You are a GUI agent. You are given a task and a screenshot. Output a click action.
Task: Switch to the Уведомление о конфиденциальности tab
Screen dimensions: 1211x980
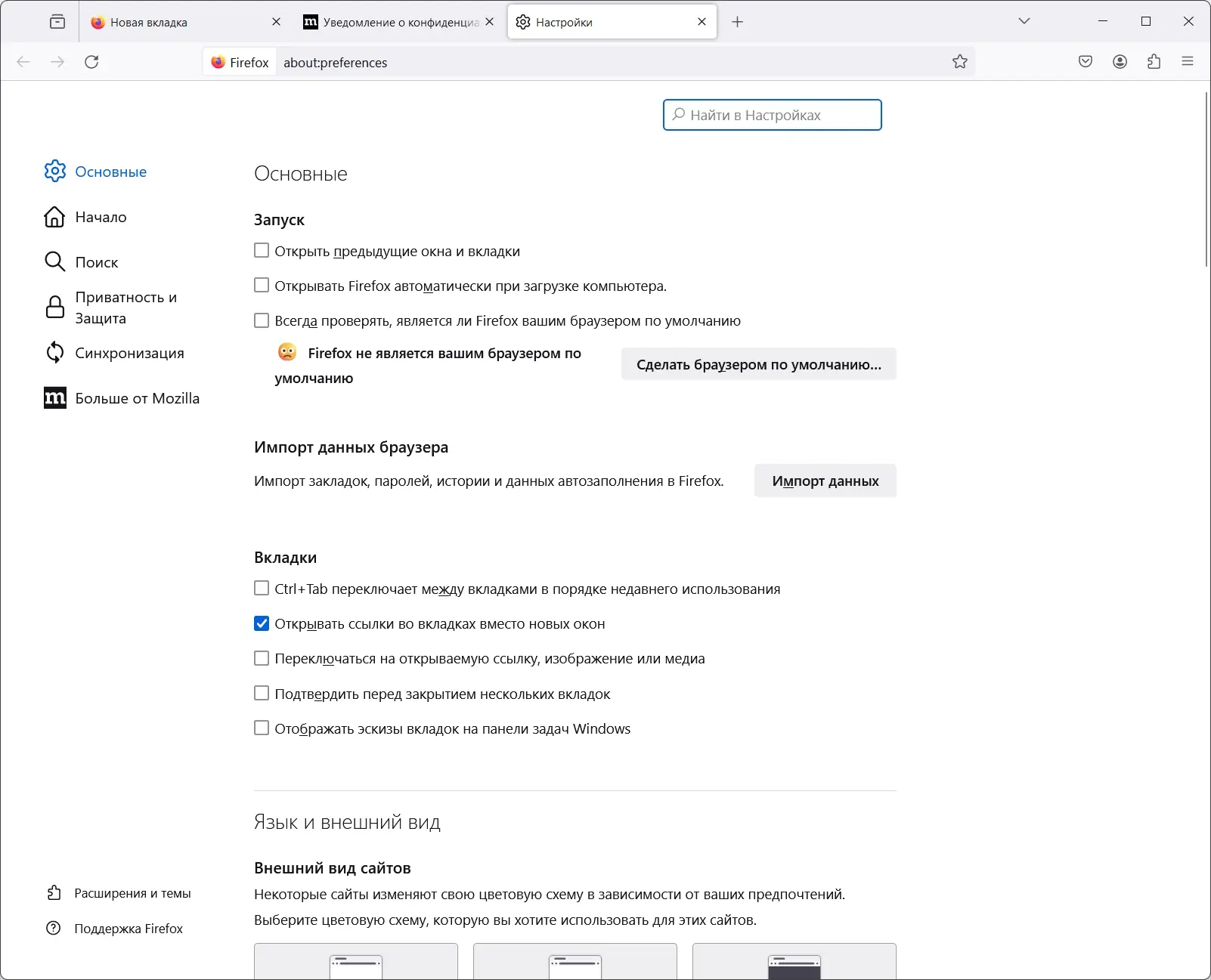[x=398, y=22]
